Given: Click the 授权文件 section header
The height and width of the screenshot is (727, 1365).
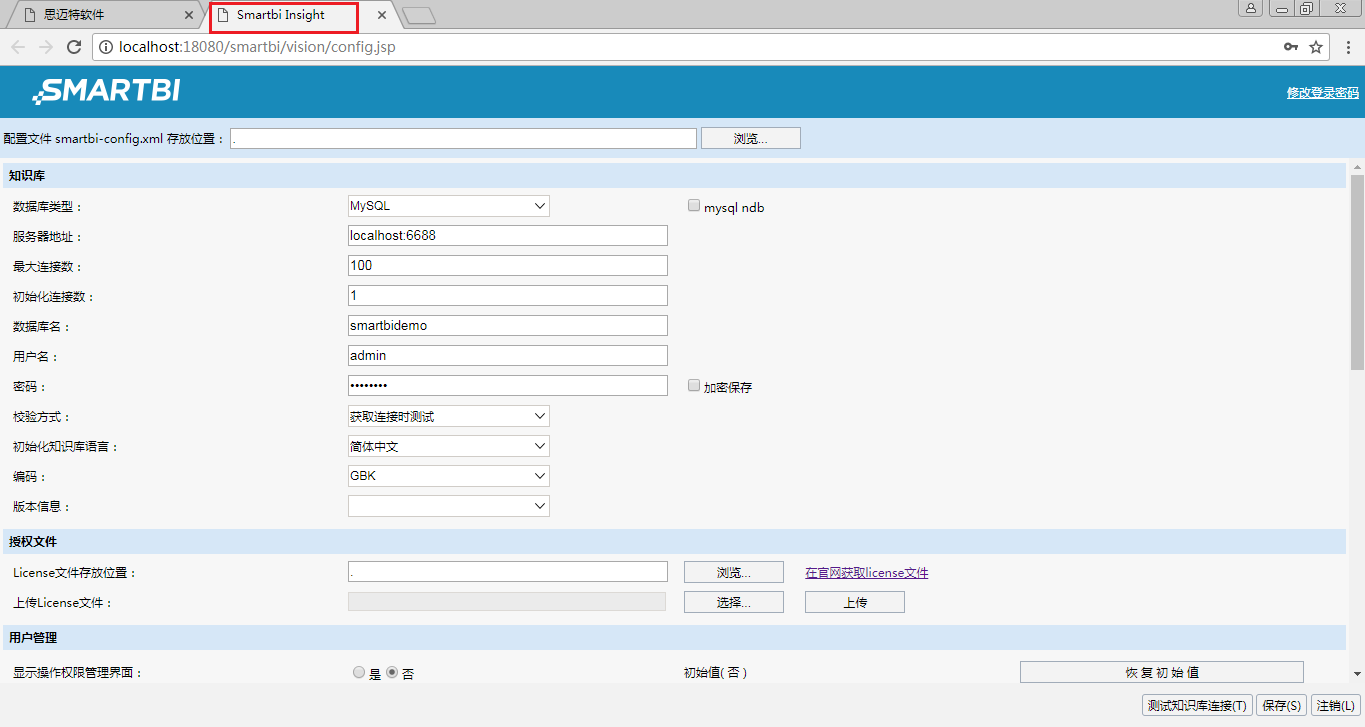Looking at the screenshot, I should (x=674, y=542).
